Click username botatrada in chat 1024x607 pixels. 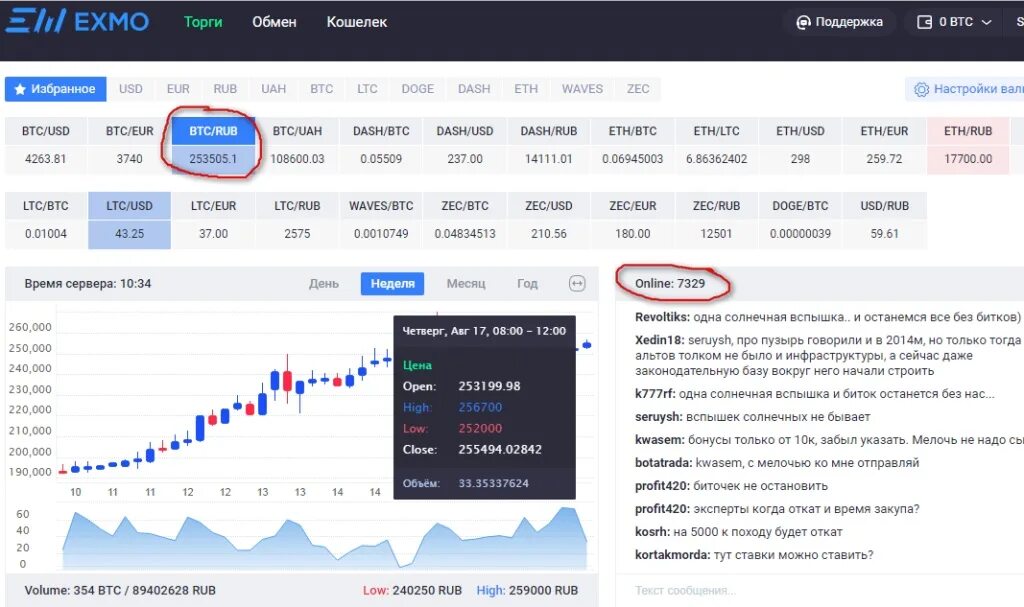click(664, 463)
